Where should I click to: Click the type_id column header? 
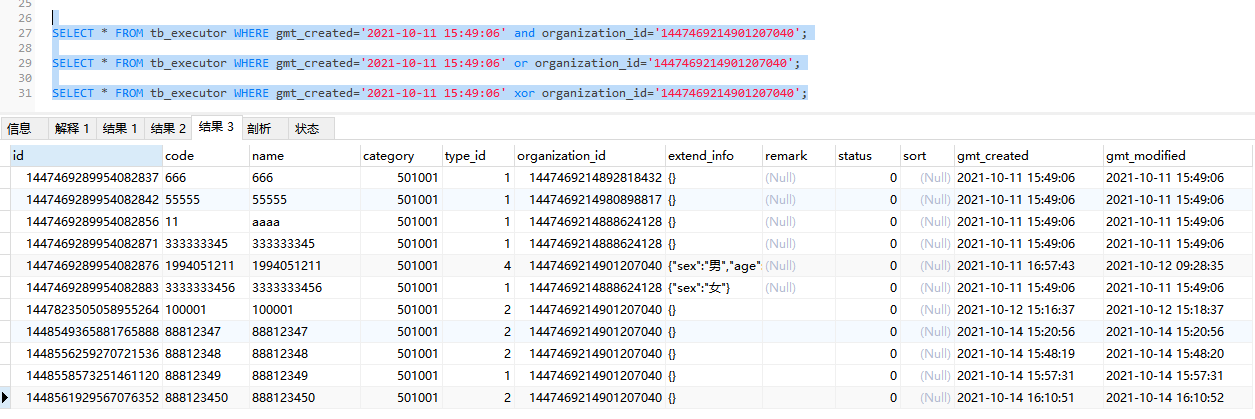tap(477, 156)
